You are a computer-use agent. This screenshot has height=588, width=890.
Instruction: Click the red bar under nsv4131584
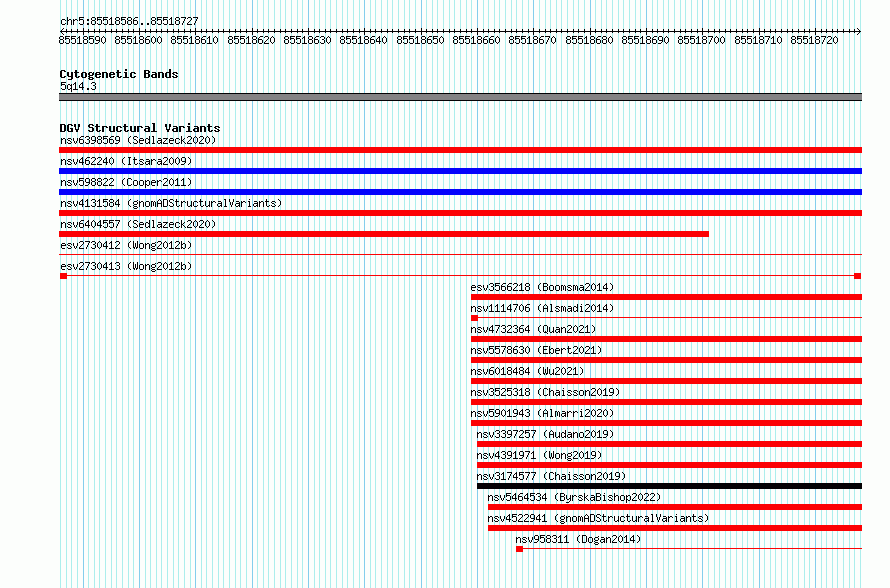tap(460, 213)
